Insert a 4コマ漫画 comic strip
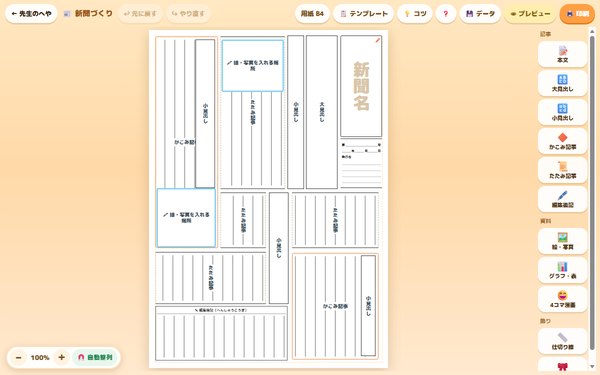600x375 pixels. pyautogui.click(x=562, y=299)
